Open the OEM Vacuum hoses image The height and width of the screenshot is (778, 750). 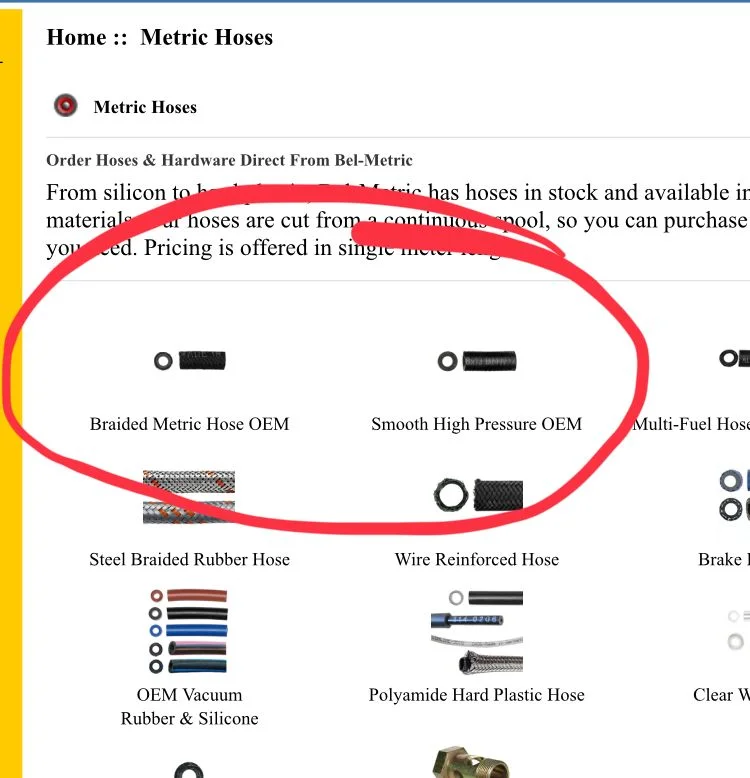coord(189,630)
